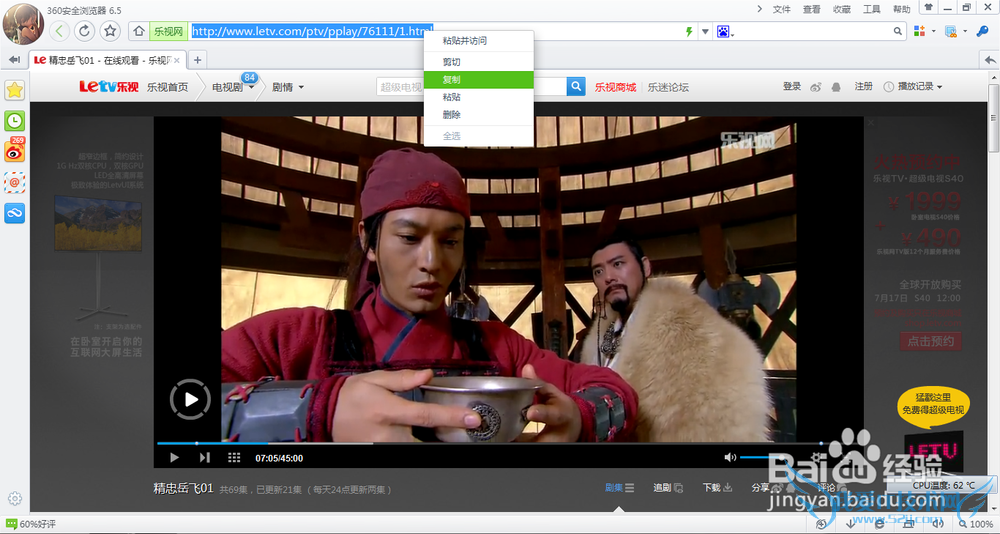Click the 登录 link
1000x534 pixels.
tap(792, 87)
